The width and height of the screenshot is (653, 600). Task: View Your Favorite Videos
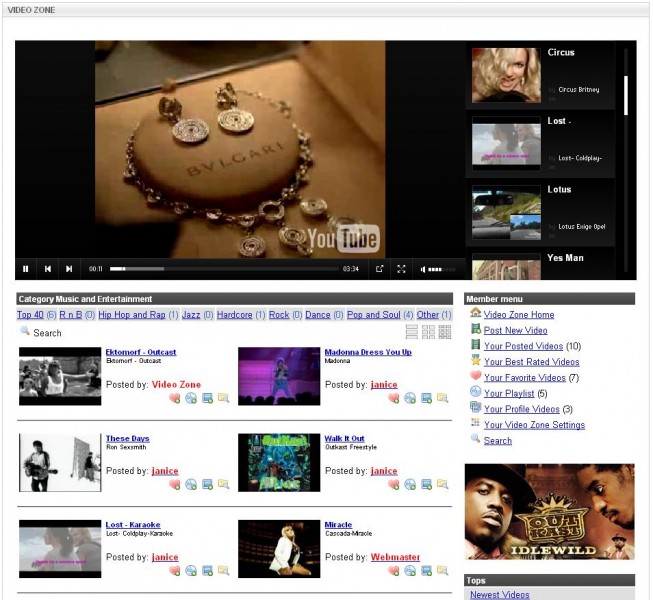tap(525, 378)
